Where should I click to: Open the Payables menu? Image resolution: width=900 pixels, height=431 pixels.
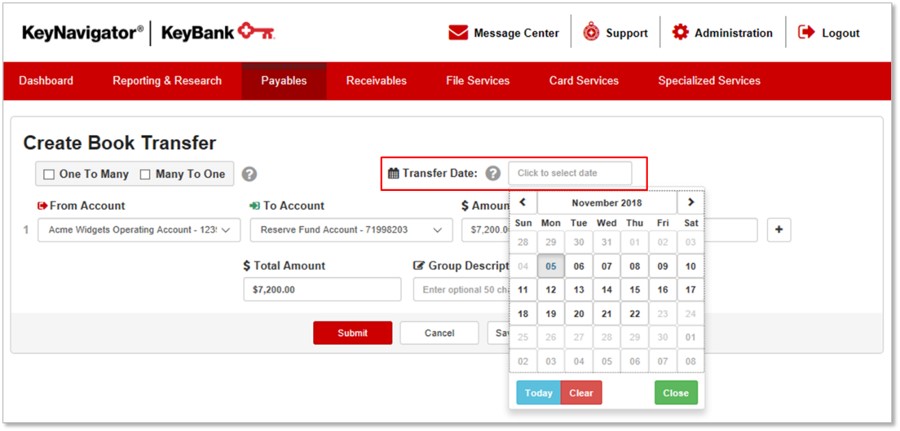[284, 81]
